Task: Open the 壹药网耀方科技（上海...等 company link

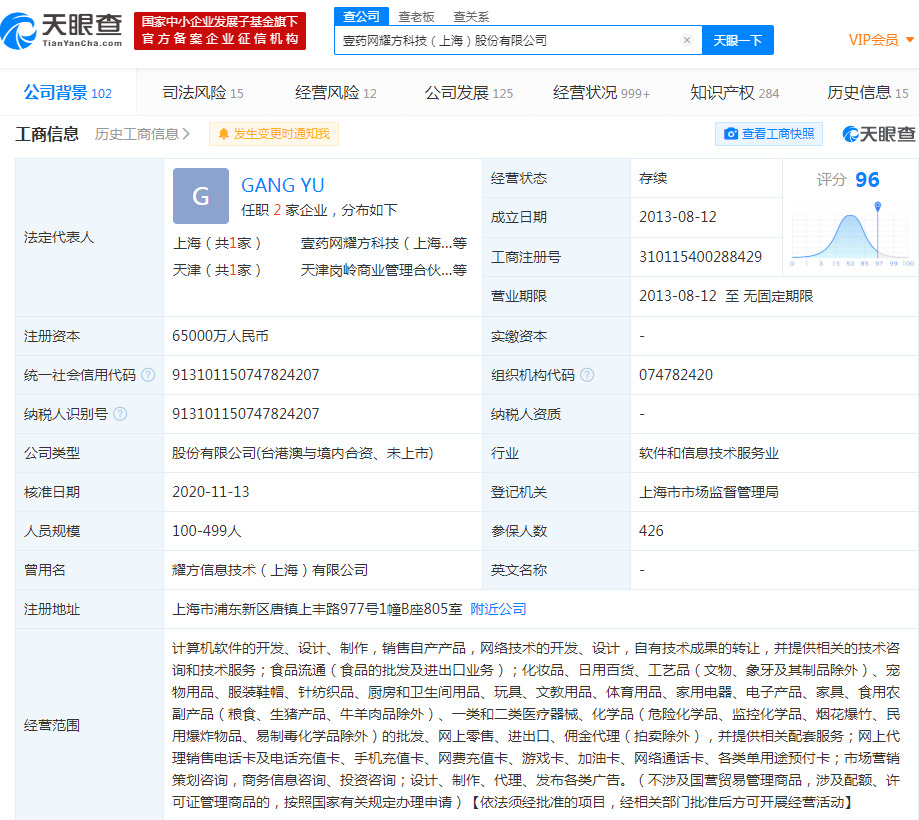Action: click(384, 243)
